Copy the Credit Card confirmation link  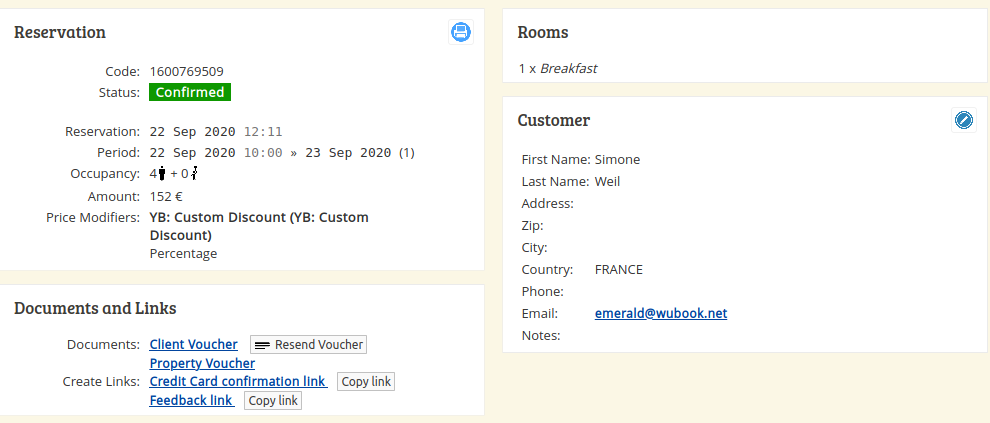[x=366, y=382]
